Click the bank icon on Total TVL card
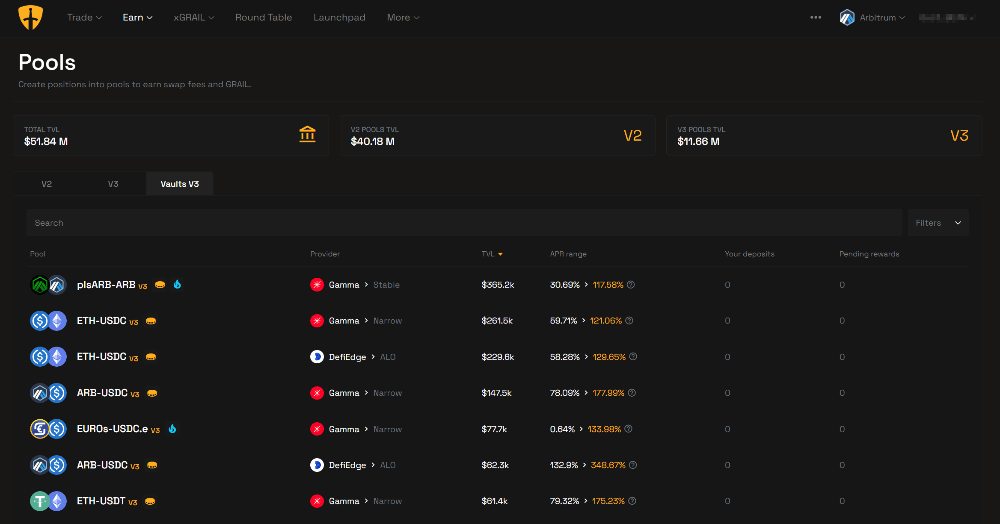Image resolution: width=1000 pixels, height=524 pixels. 307,135
